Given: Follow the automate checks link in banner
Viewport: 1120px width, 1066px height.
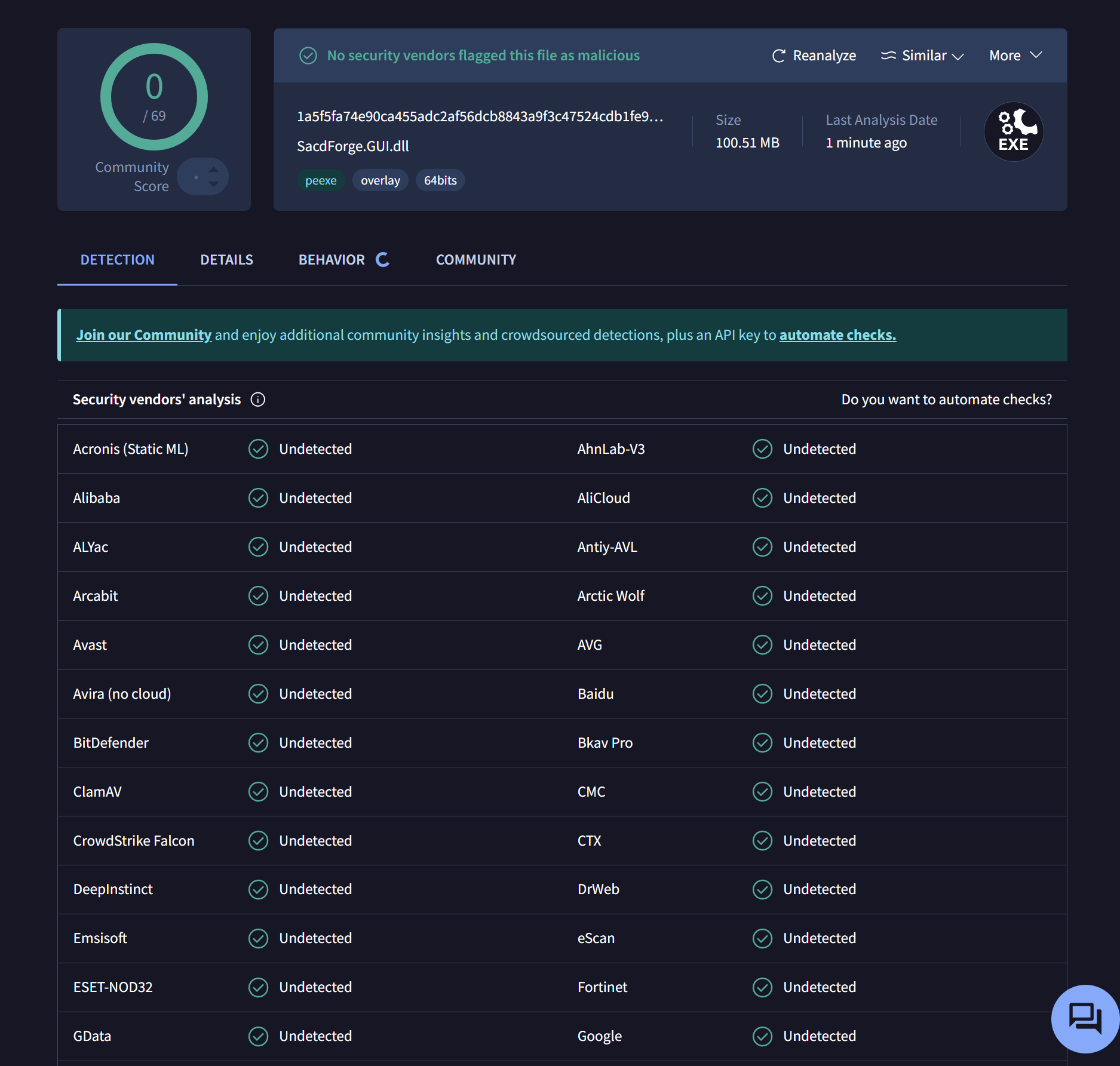Looking at the screenshot, I should (837, 335).
